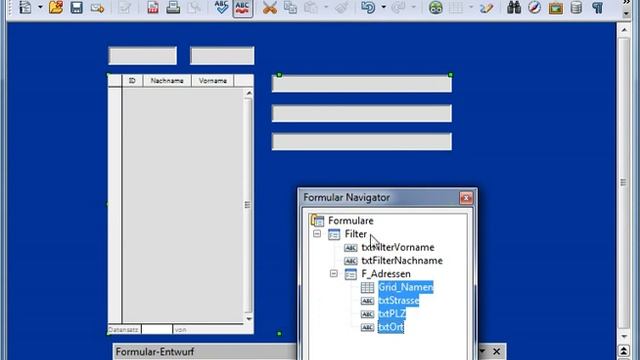Click the Datensatz record number field
Viewport: 640px width, 360px height.
click(x=157, y=329)
